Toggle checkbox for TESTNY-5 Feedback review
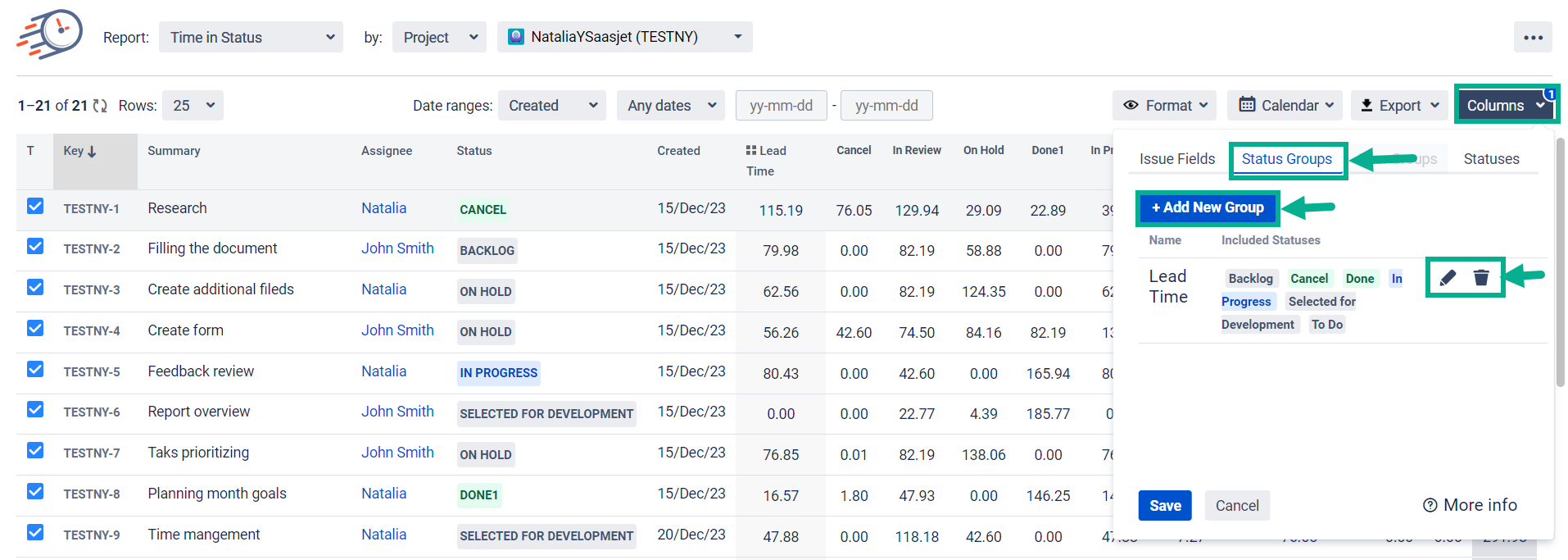The width and height of the screenshot is (1568, 560). (35, 369)
